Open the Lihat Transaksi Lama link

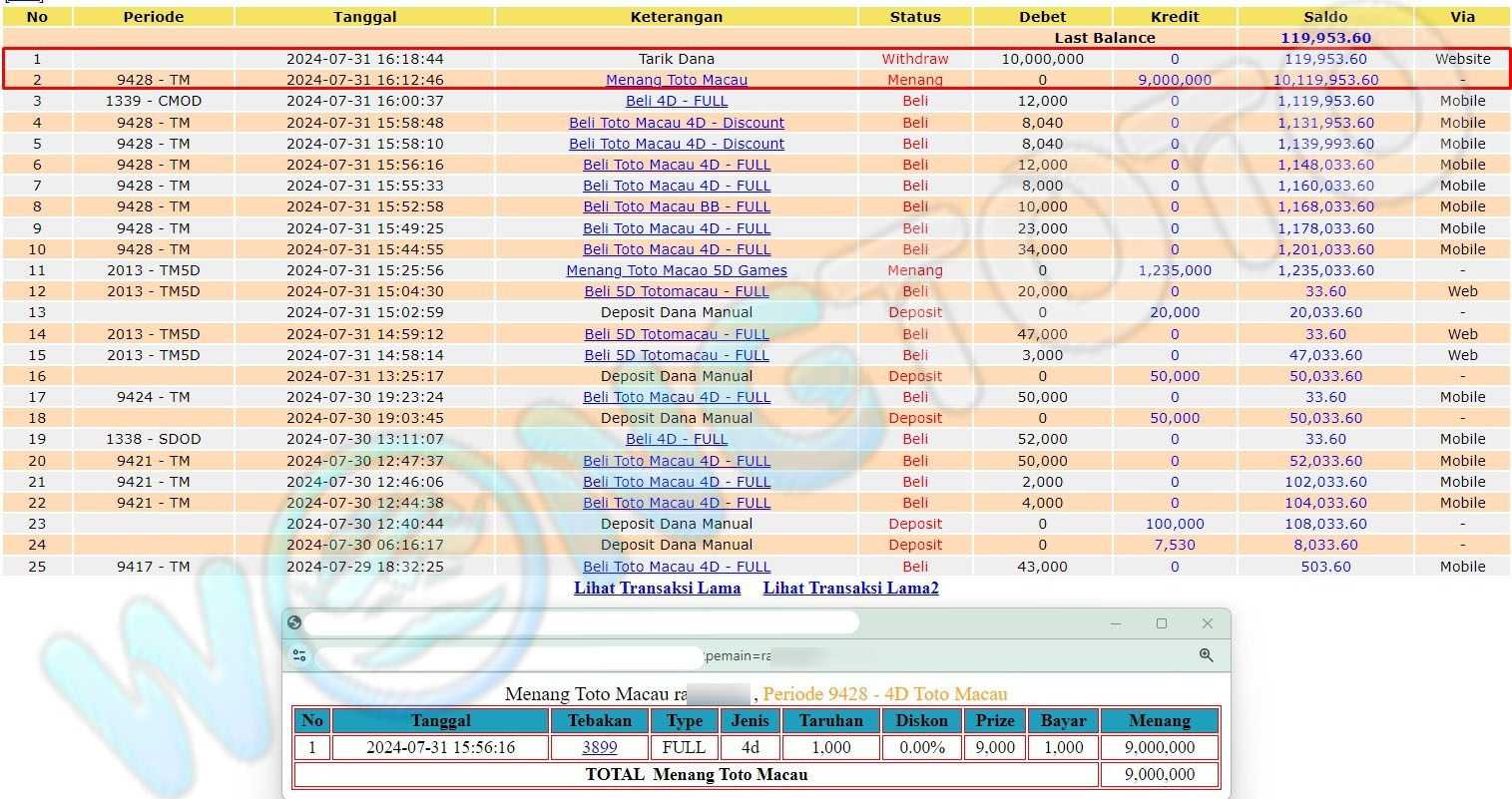coord(657,588)
